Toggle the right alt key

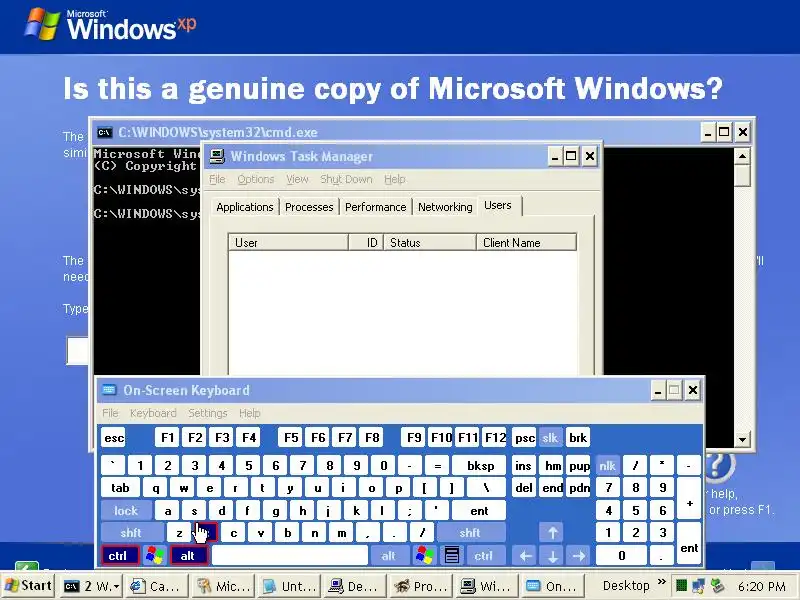(x=389, y=555)
